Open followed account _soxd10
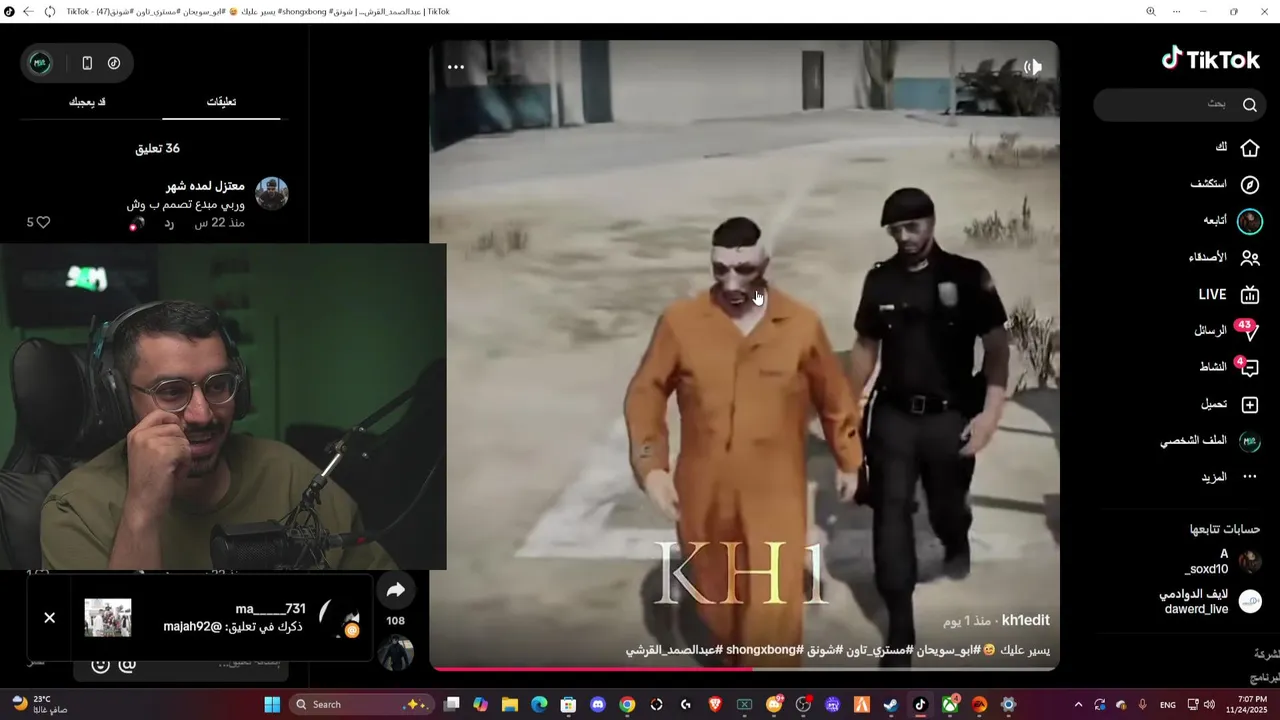Image resolution: width=1280 pixels, height=720 pixels. click(1223, 562)
